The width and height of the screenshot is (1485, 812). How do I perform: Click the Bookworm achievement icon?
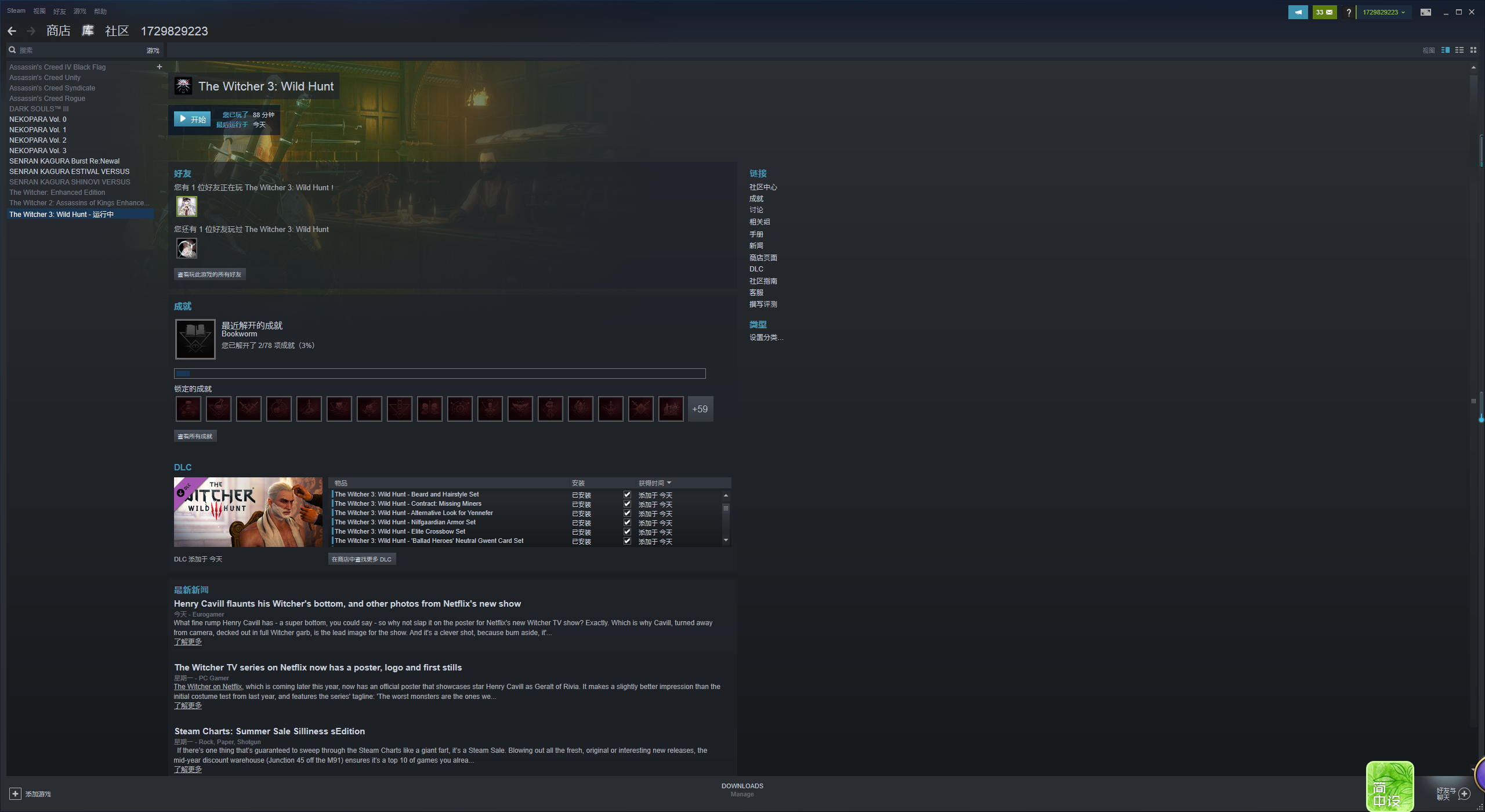(195, 339)
